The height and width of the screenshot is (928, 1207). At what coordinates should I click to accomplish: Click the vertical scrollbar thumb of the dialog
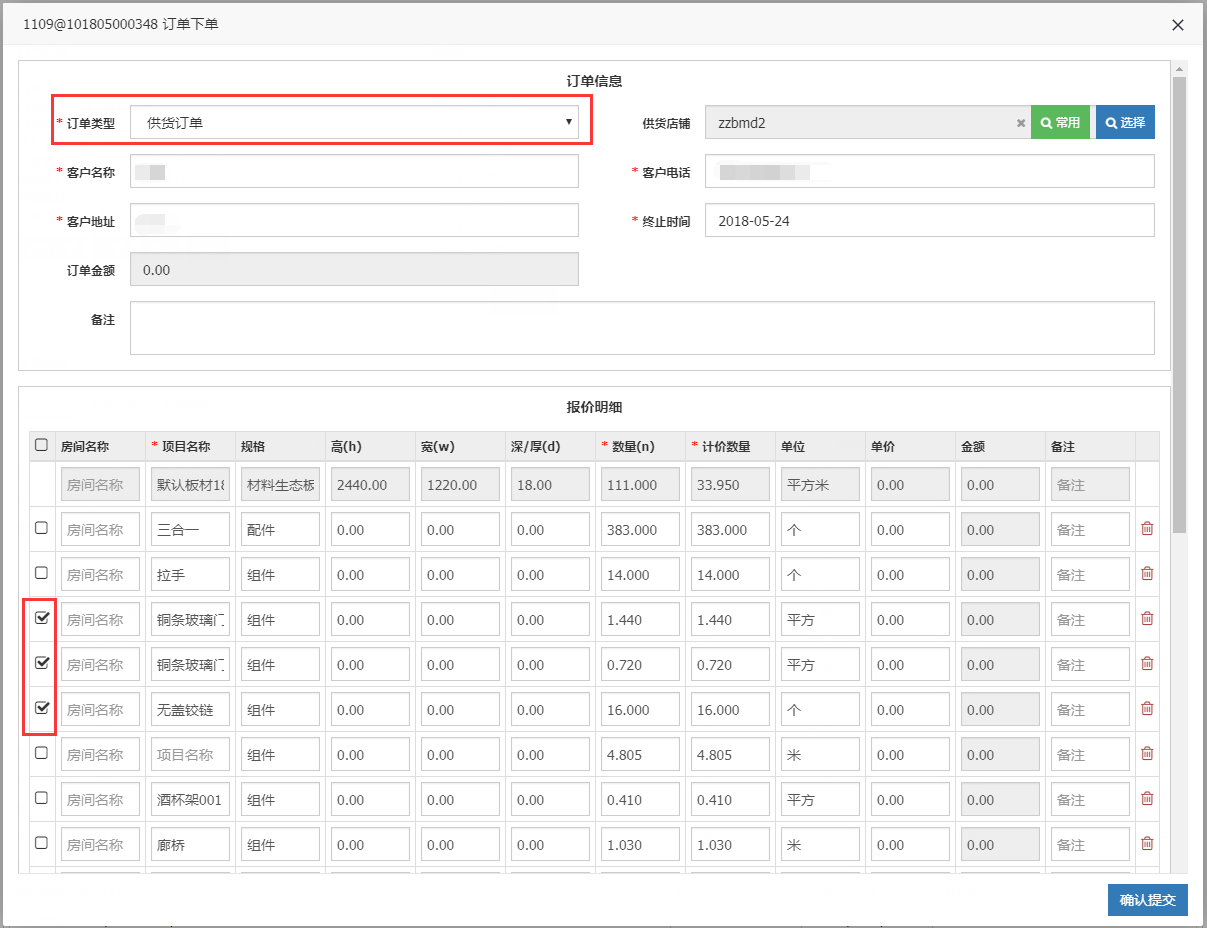1180,304
